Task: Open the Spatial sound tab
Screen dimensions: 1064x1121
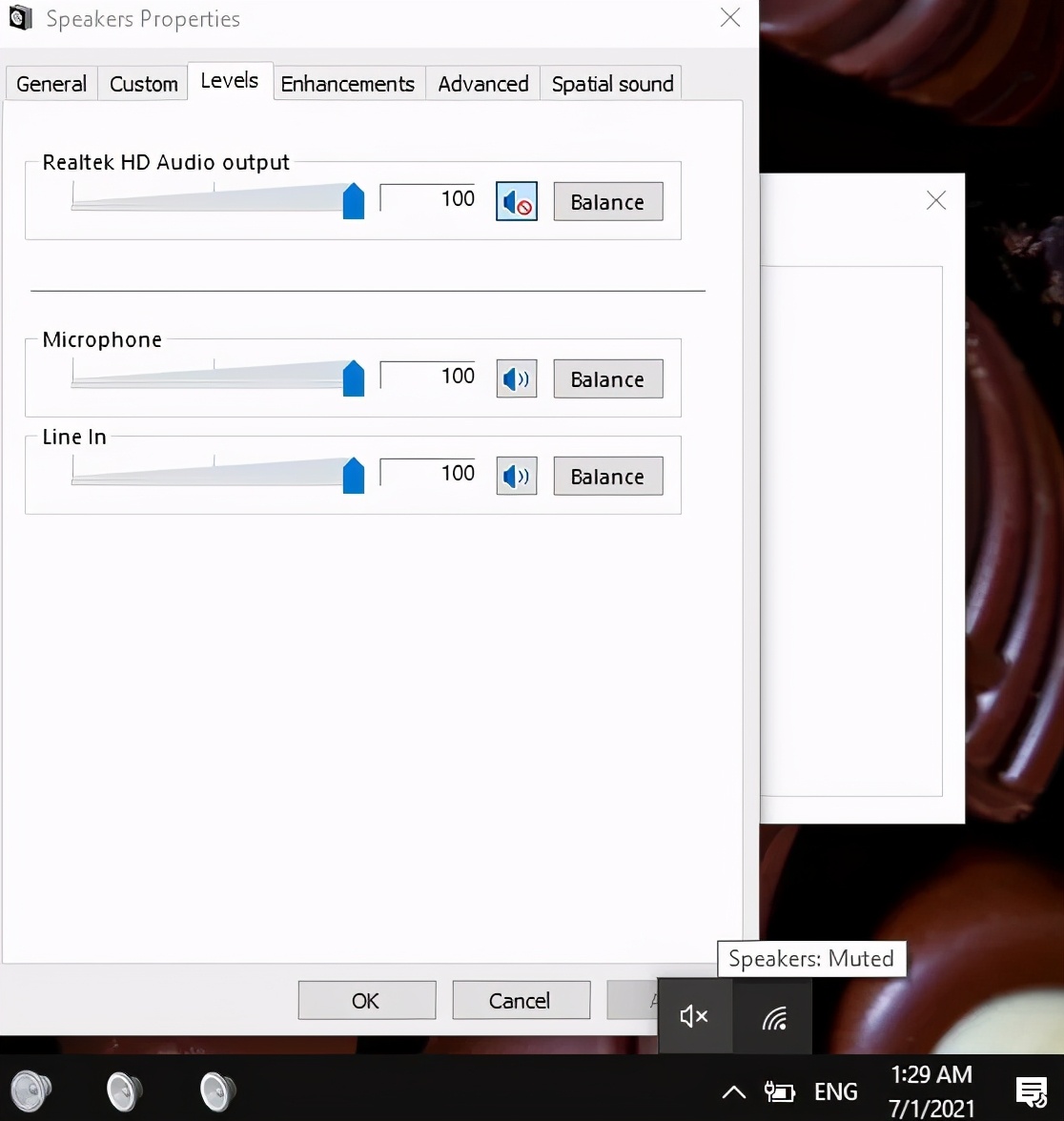Action: (x=612, y=84)
